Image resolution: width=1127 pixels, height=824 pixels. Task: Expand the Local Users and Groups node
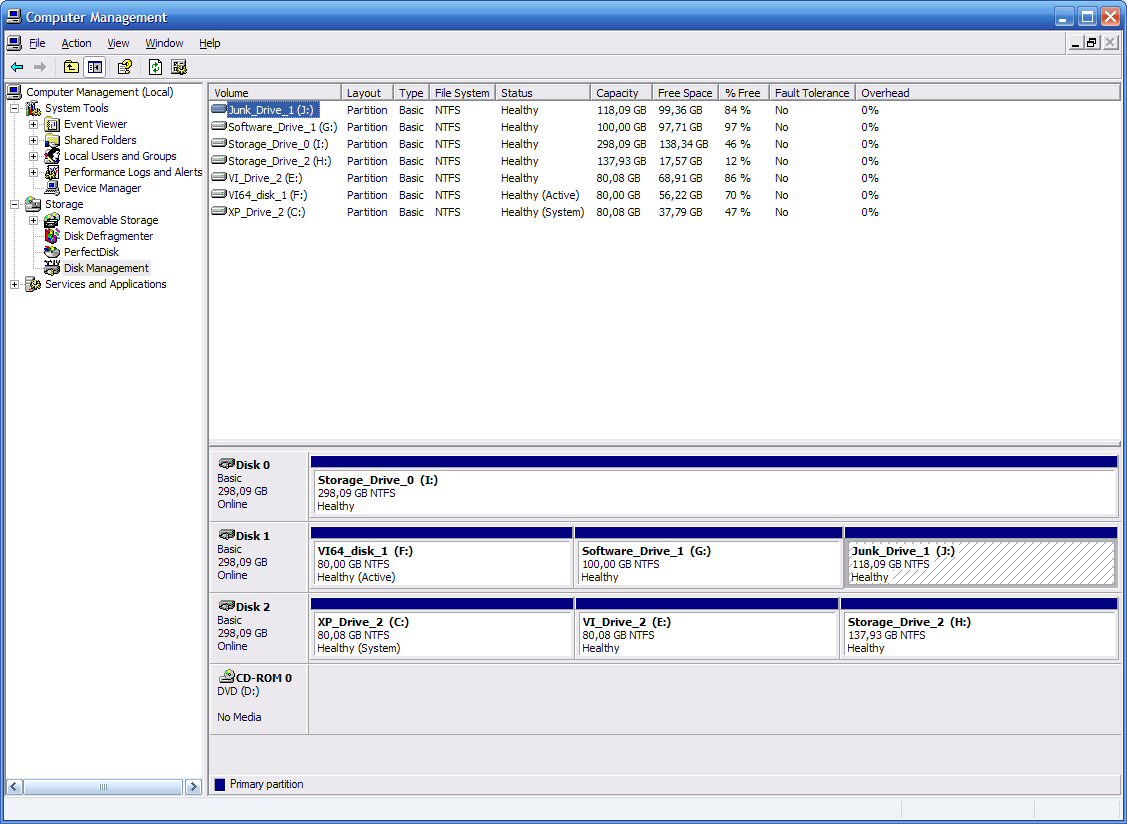[x=34, y=156]
